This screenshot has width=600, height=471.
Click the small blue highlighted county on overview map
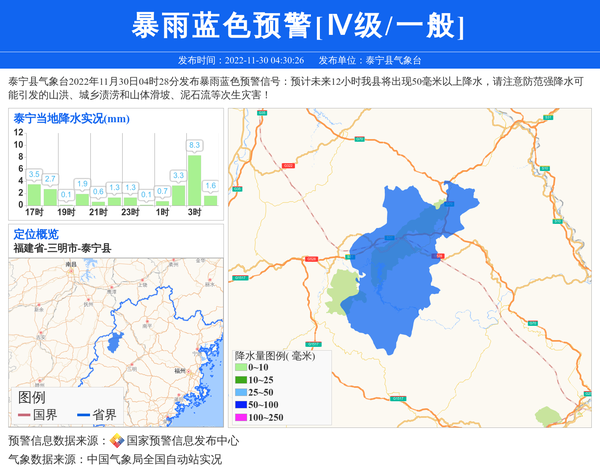[x=114, y=343]
